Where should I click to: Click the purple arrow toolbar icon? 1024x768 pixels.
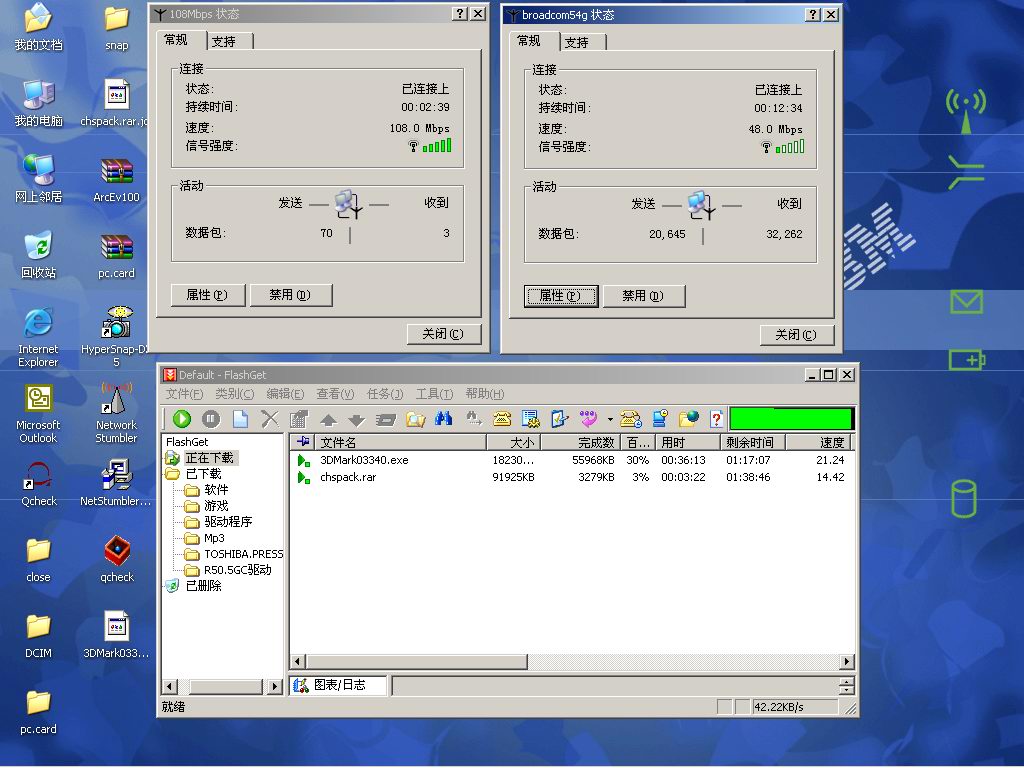[588, 419]
